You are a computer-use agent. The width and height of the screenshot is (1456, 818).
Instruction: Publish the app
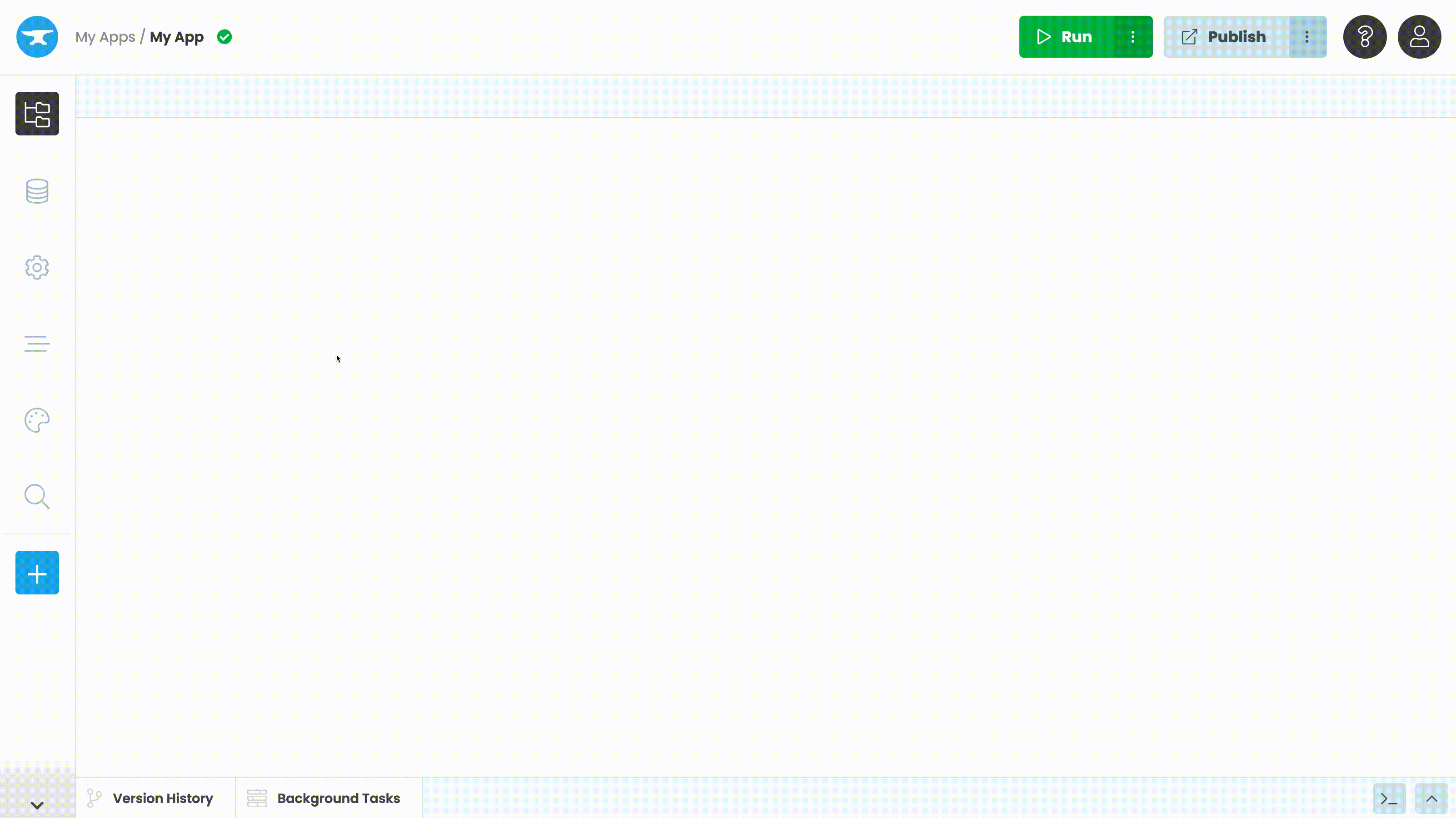pyautogui.click(x=1226, y=37)
